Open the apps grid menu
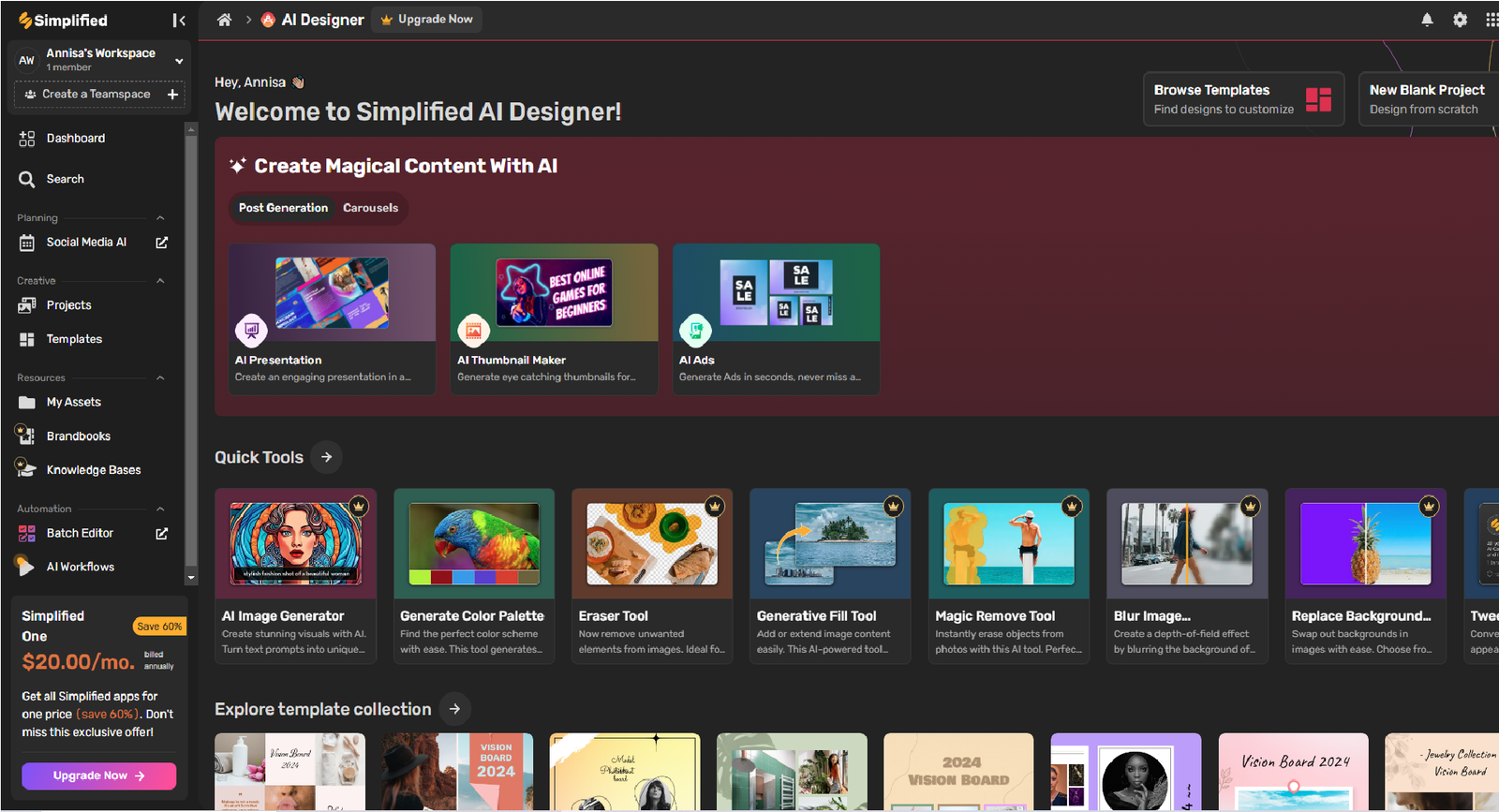The image size is (1499, 812). point(1492,20)
